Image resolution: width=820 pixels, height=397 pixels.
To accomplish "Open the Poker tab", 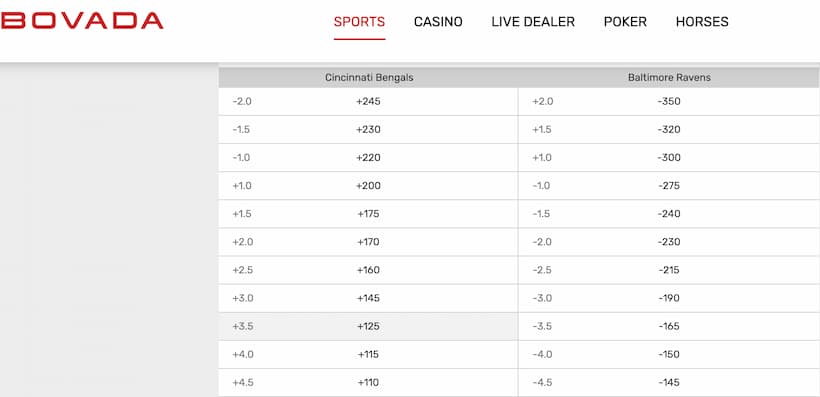I will (x=625, y=22).
